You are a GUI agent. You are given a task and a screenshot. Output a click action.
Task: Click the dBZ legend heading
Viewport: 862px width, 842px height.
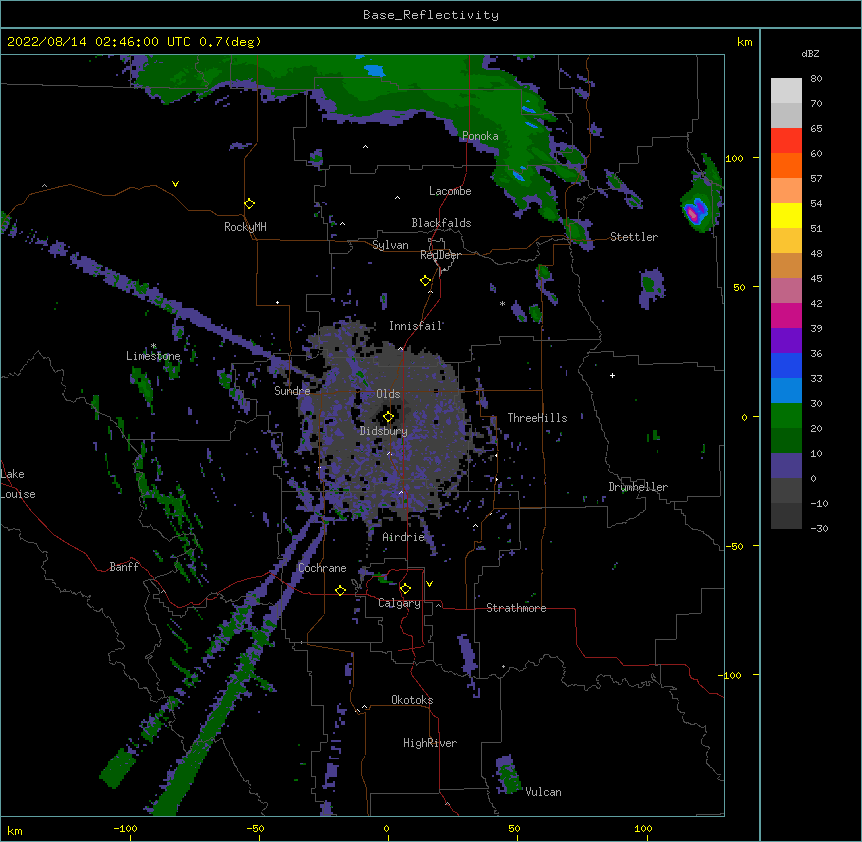pyautogui.click(x=810, y=53)
